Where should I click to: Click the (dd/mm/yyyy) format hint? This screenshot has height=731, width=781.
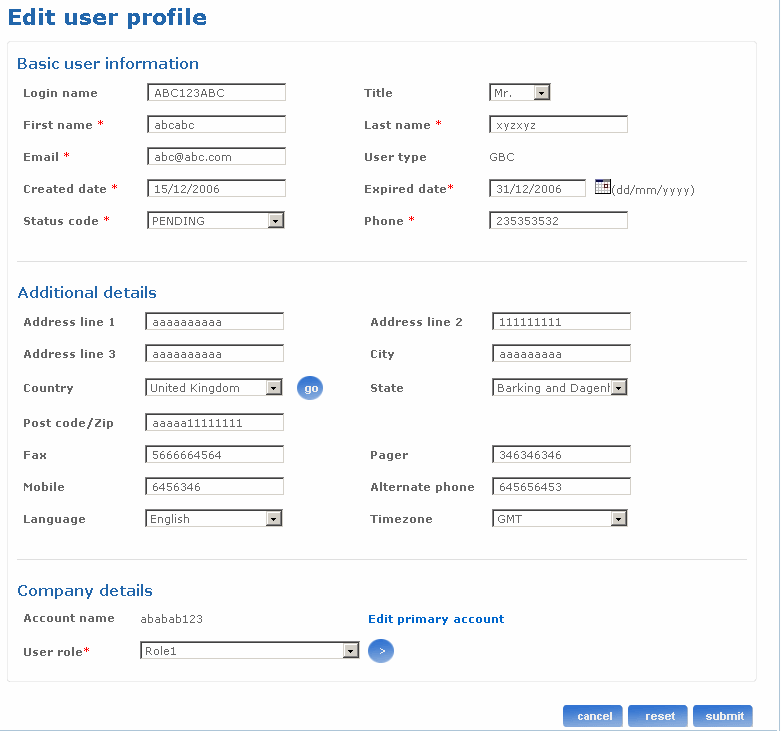pyautogui.click(x=653, y=190)
